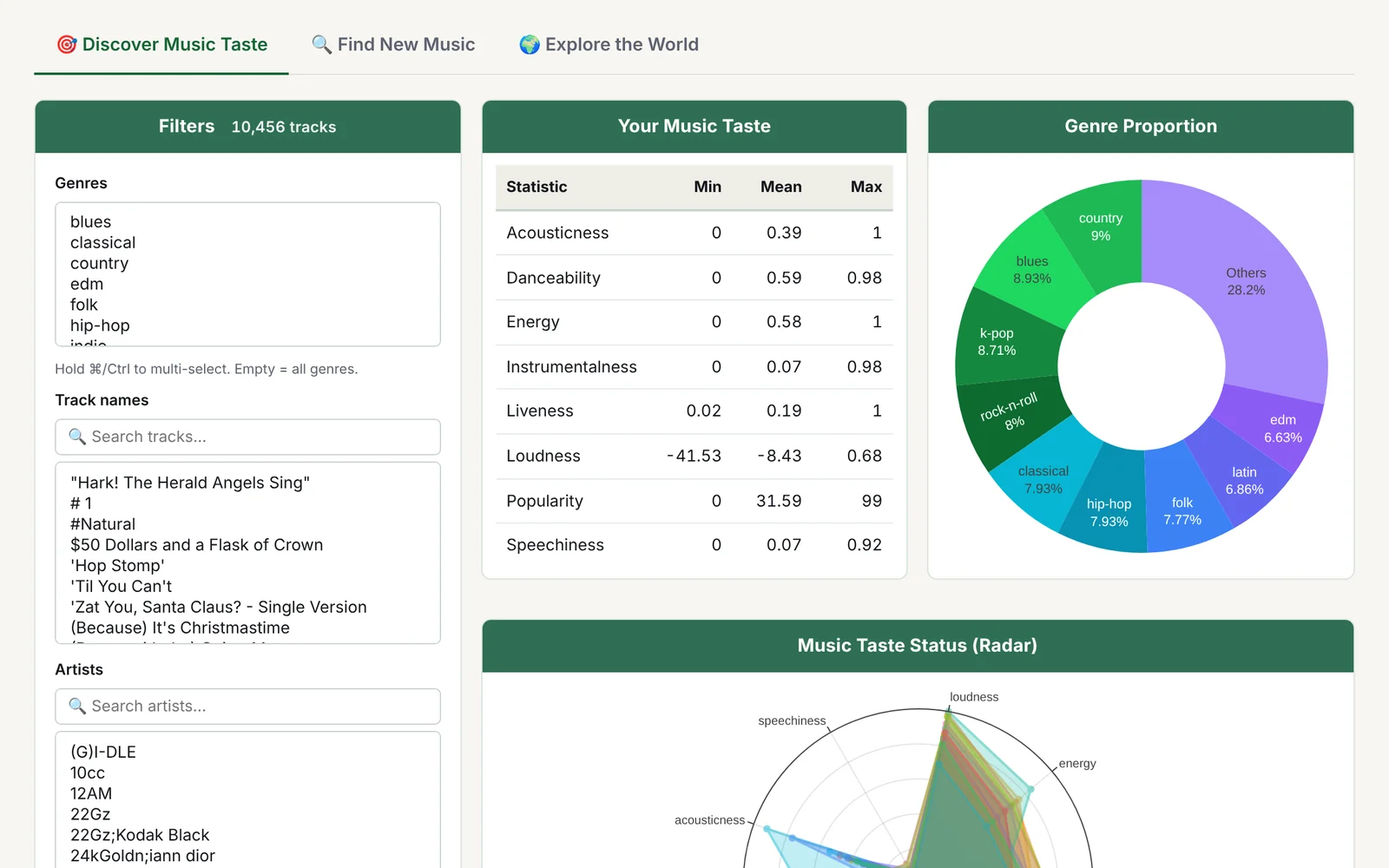Select track #Natural in the list
1389x868 pixels.
click(247, 524)
